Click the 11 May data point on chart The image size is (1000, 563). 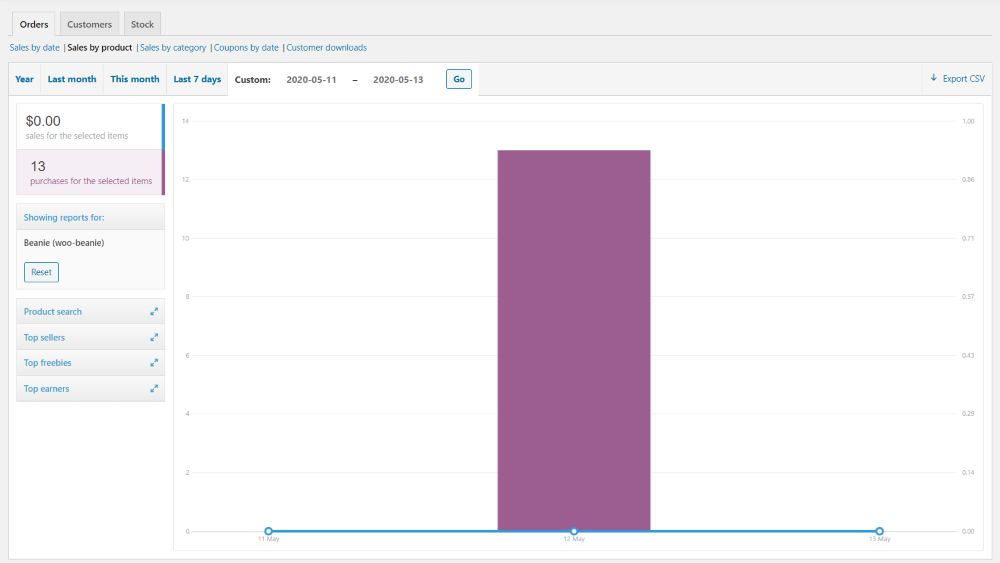click(268, 531)
